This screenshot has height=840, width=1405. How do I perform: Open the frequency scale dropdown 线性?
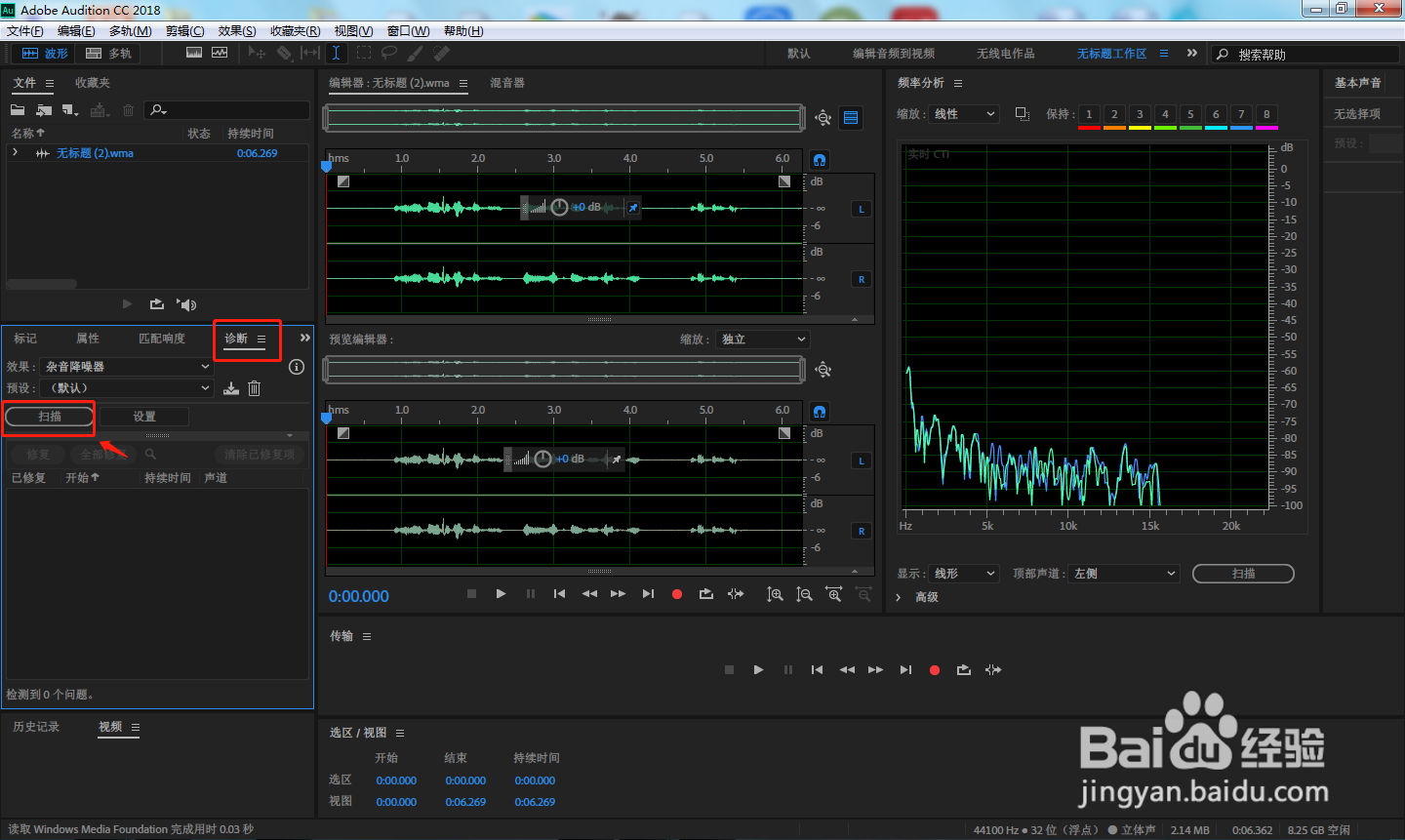(x=964, y=114)
